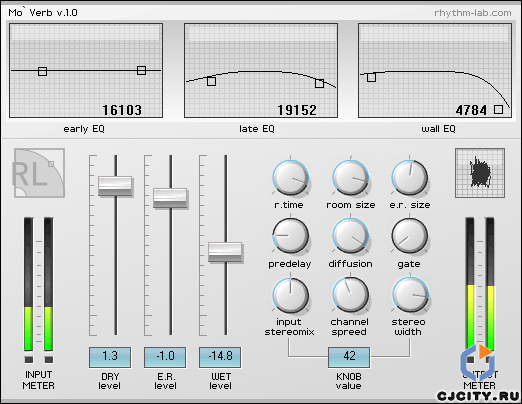522x404 pixels.
Task: Click the stereo width knob
Action: click(411, 295)
